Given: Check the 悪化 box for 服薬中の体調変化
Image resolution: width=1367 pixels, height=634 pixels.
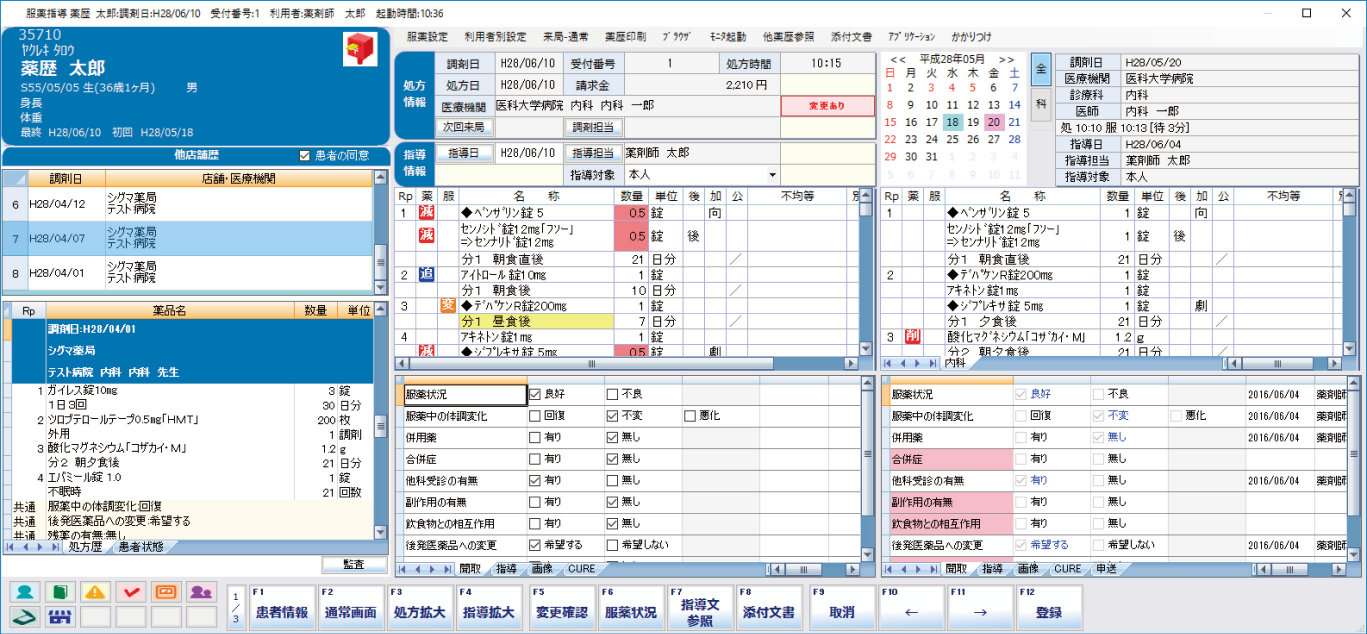Looking at the screenshot, I should [691, 415].
